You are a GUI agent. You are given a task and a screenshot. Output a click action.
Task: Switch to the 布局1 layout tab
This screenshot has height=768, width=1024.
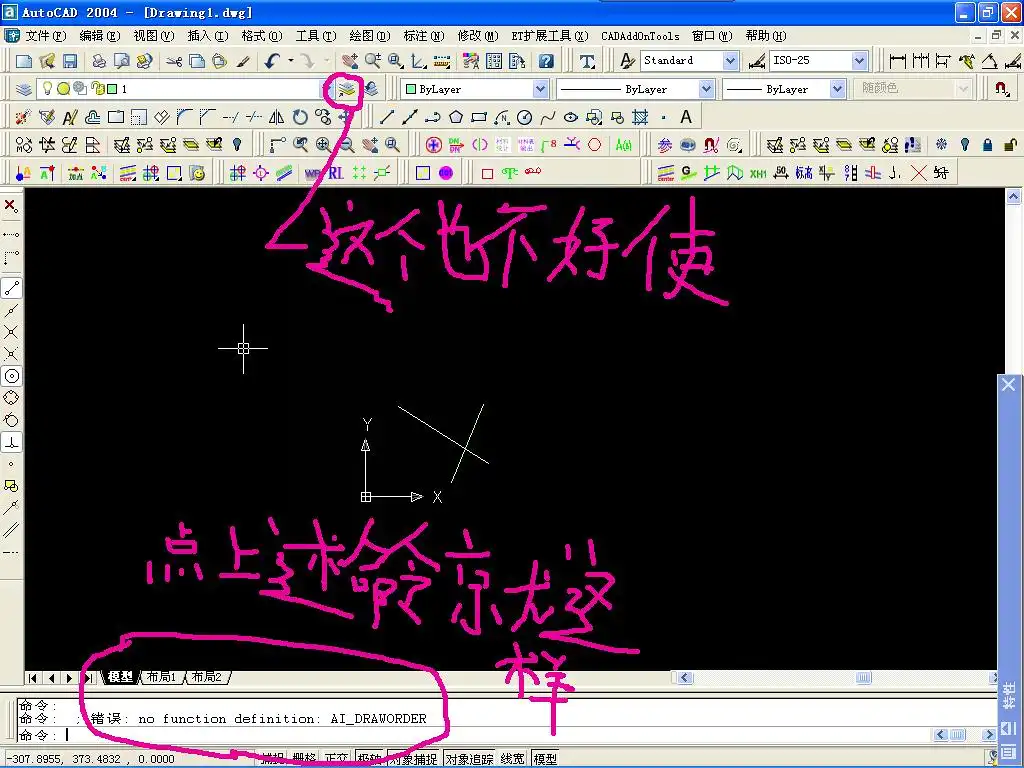pyautogui.click(x=161, y=677)
